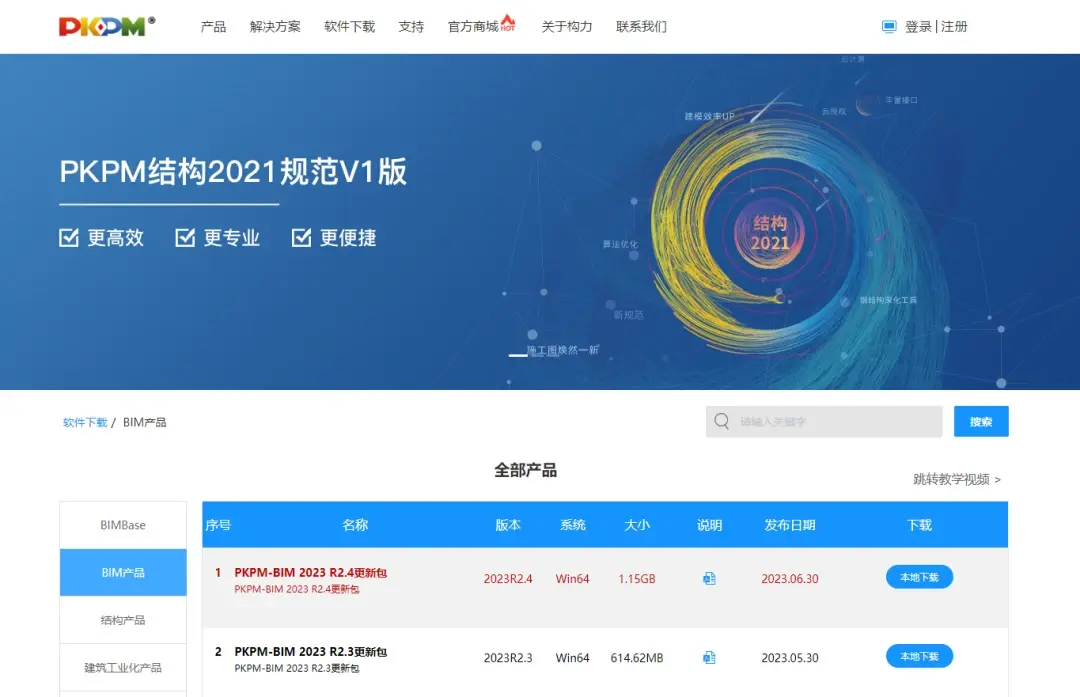Click the banner carousel indicator dash
The width and height of the screenshot is (1080, 697).
coord(517,355)
